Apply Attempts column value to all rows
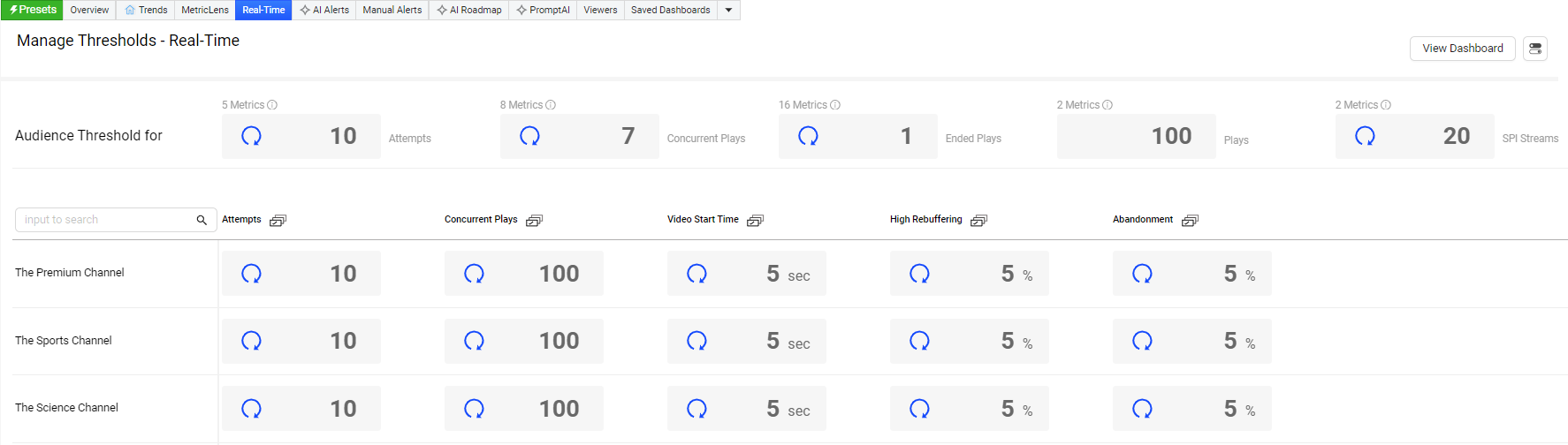 (278, 220)
